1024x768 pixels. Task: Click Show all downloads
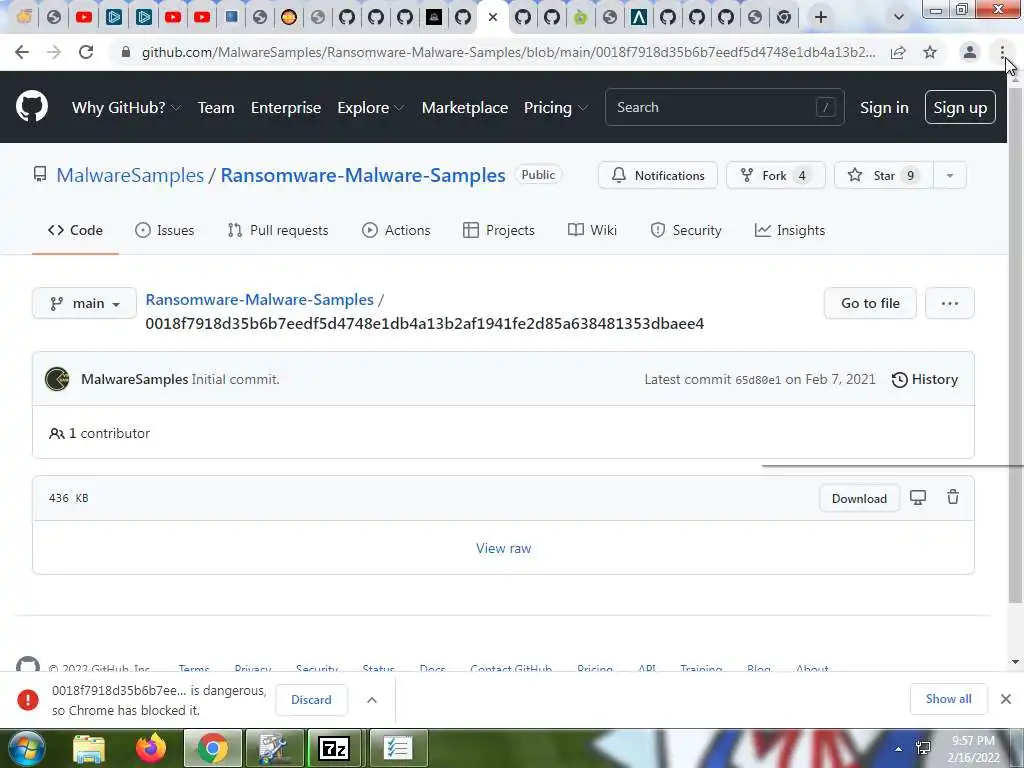click(x=948, y=699)
